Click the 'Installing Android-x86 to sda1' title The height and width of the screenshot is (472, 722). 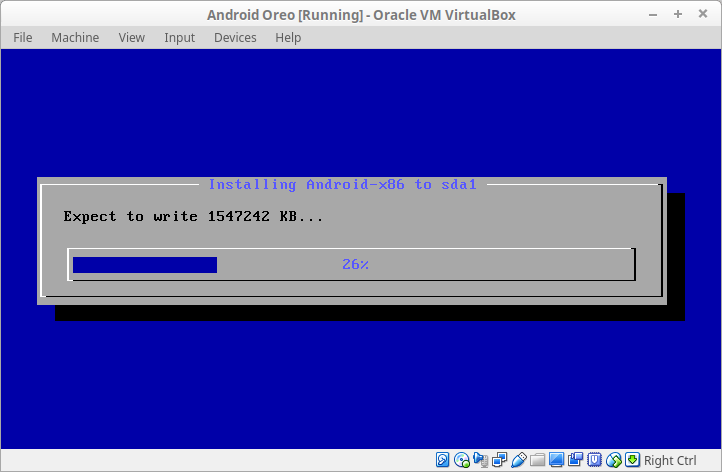[x=343, y=184]
